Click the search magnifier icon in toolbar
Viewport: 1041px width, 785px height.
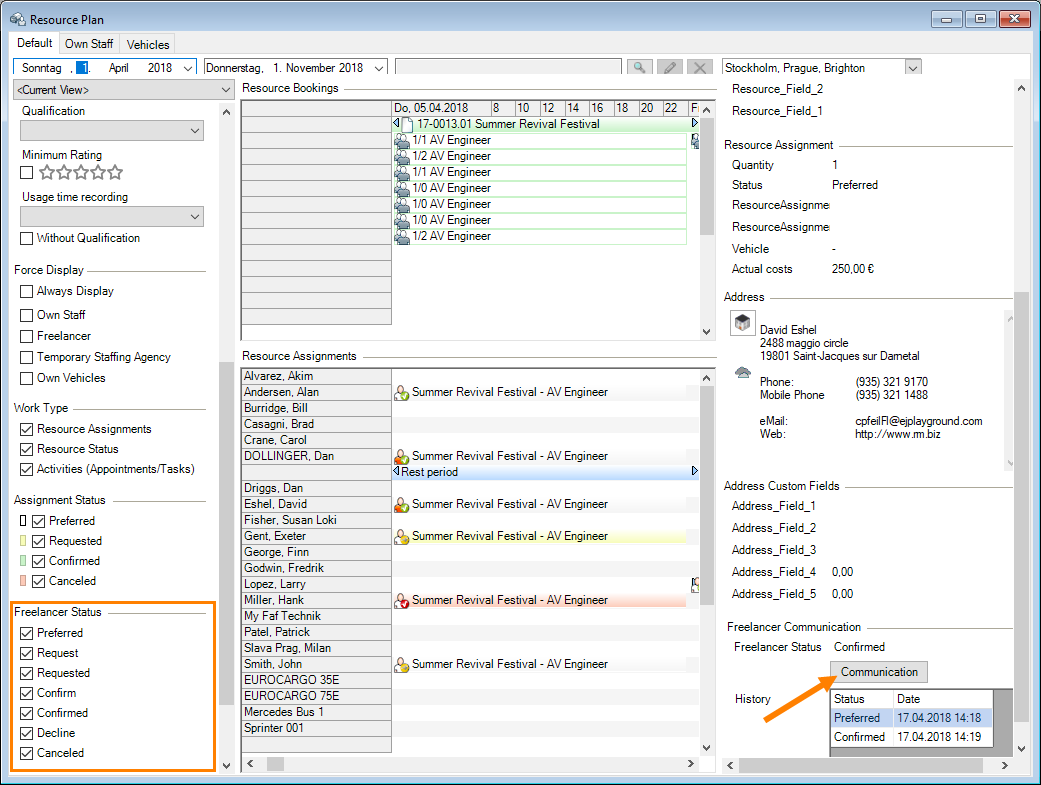pos(639,68)
